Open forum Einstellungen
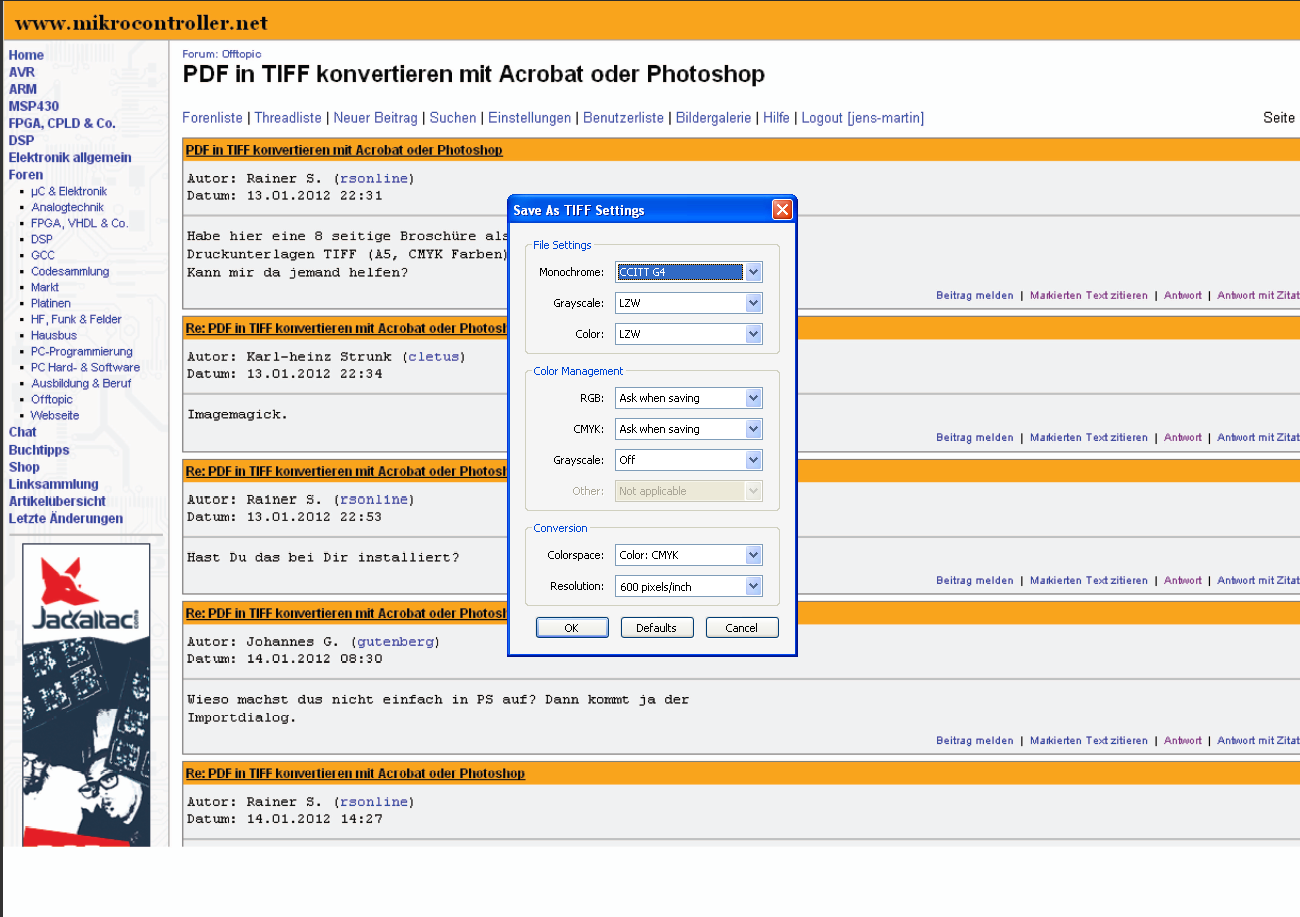Image resolution: width=1300 pixels, height=917 pixels. pos(530,118)
